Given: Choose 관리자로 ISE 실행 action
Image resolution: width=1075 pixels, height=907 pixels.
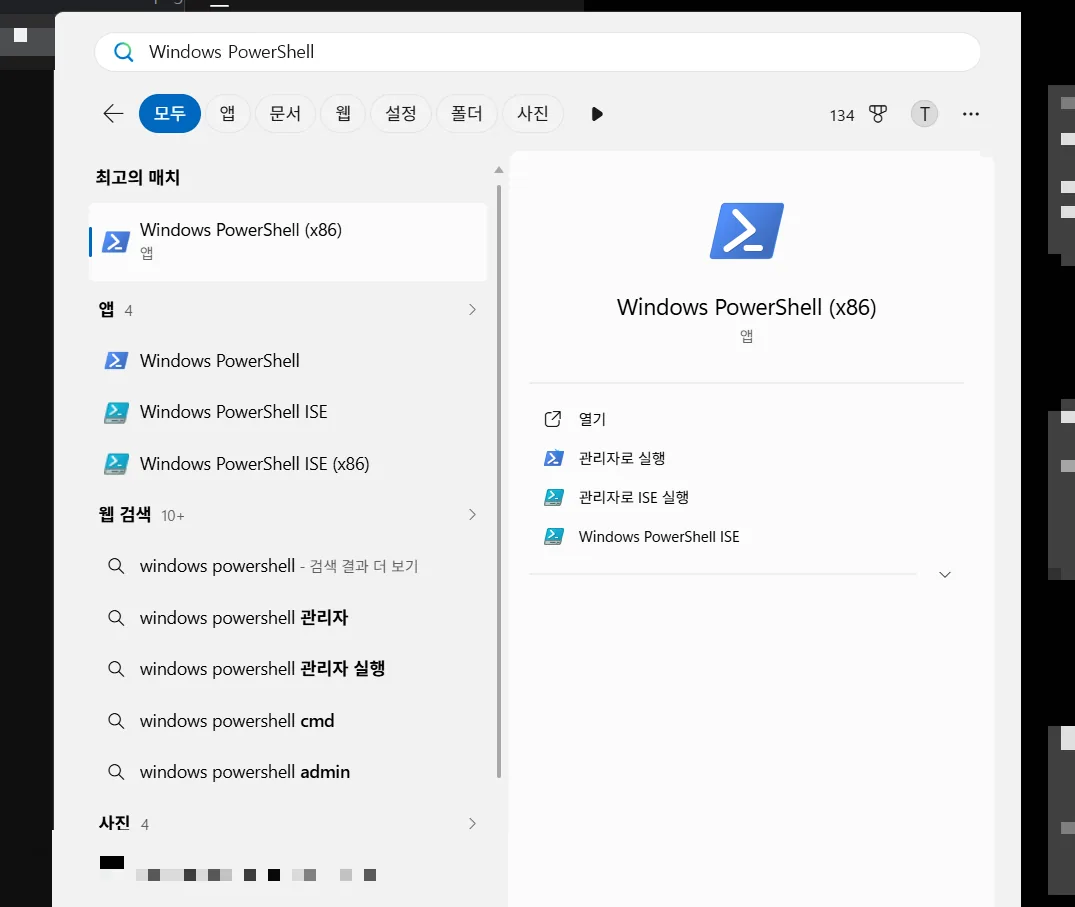Looking at the screenshot, I should pos(633,497).
